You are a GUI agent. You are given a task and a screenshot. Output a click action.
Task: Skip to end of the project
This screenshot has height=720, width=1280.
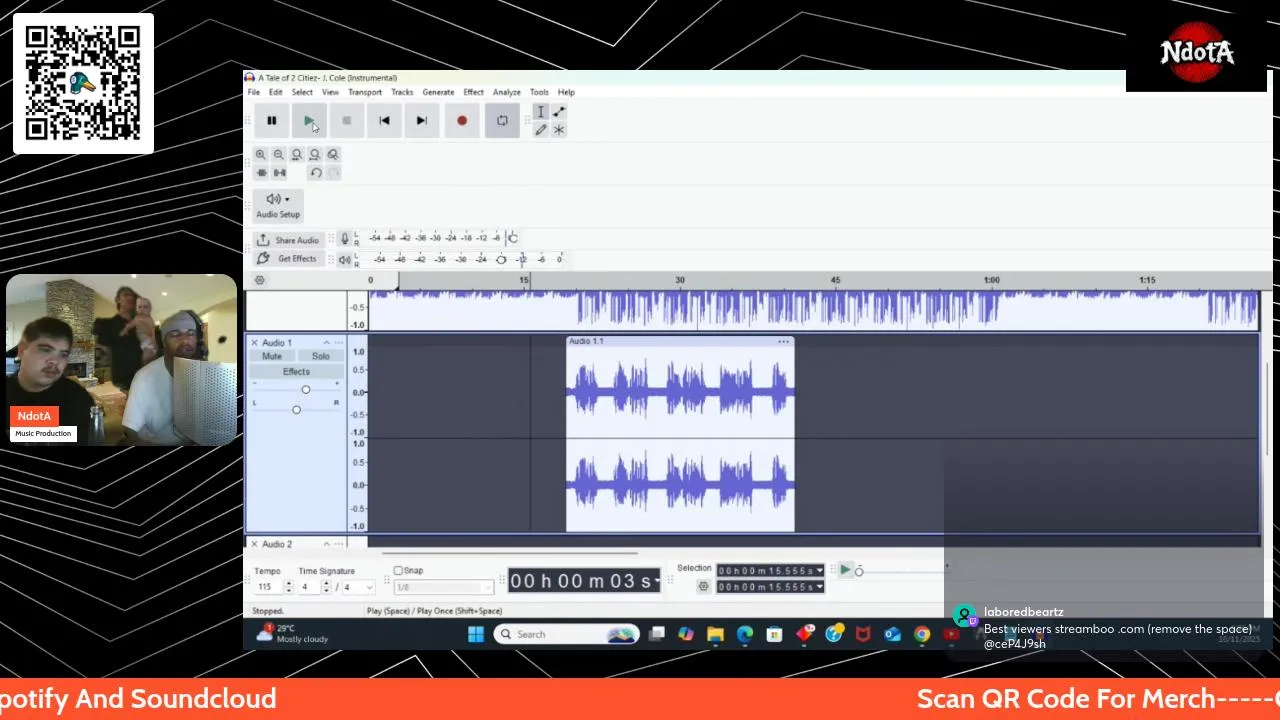click(422, 121)
